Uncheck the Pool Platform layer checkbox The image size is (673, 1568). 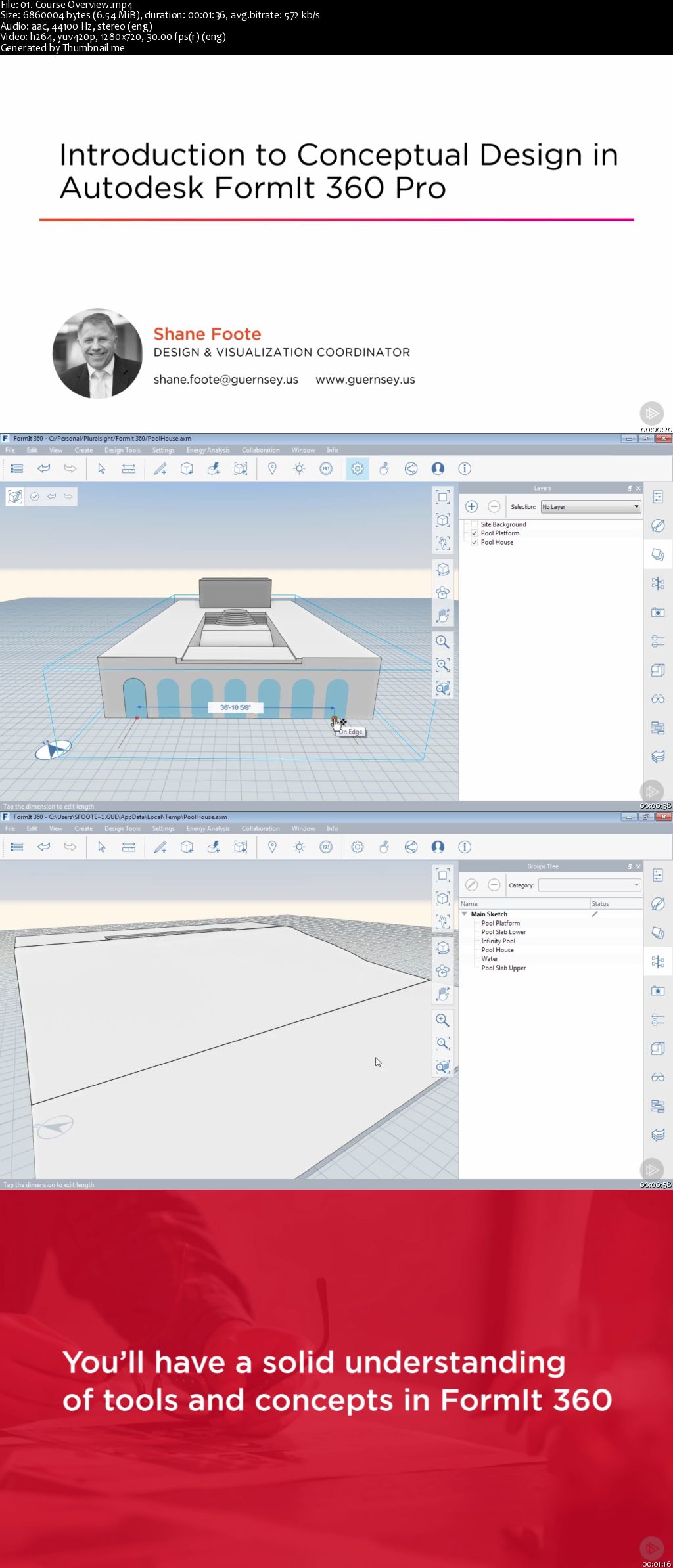pyautogui.click(x=475, y=533)
